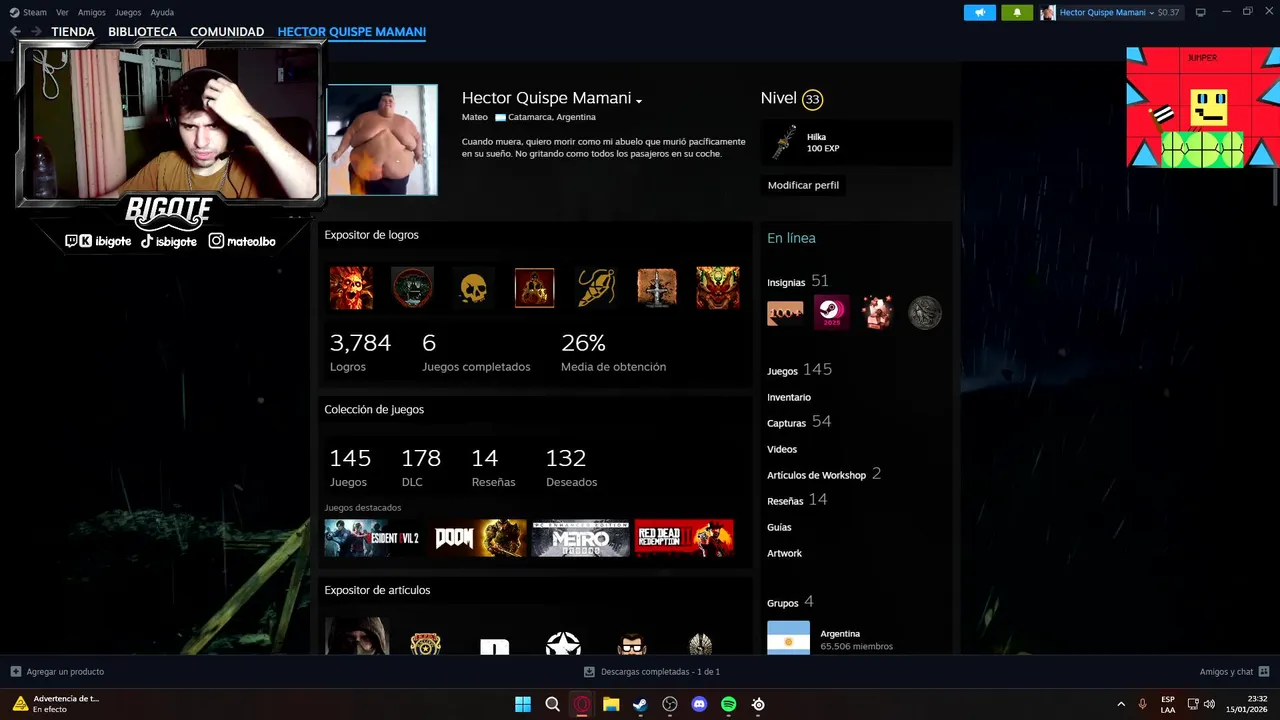Go to the BIBLIOTECA tab
Image resolution: width=1280 pixels, height=720 pixels.
pos(142,32)
